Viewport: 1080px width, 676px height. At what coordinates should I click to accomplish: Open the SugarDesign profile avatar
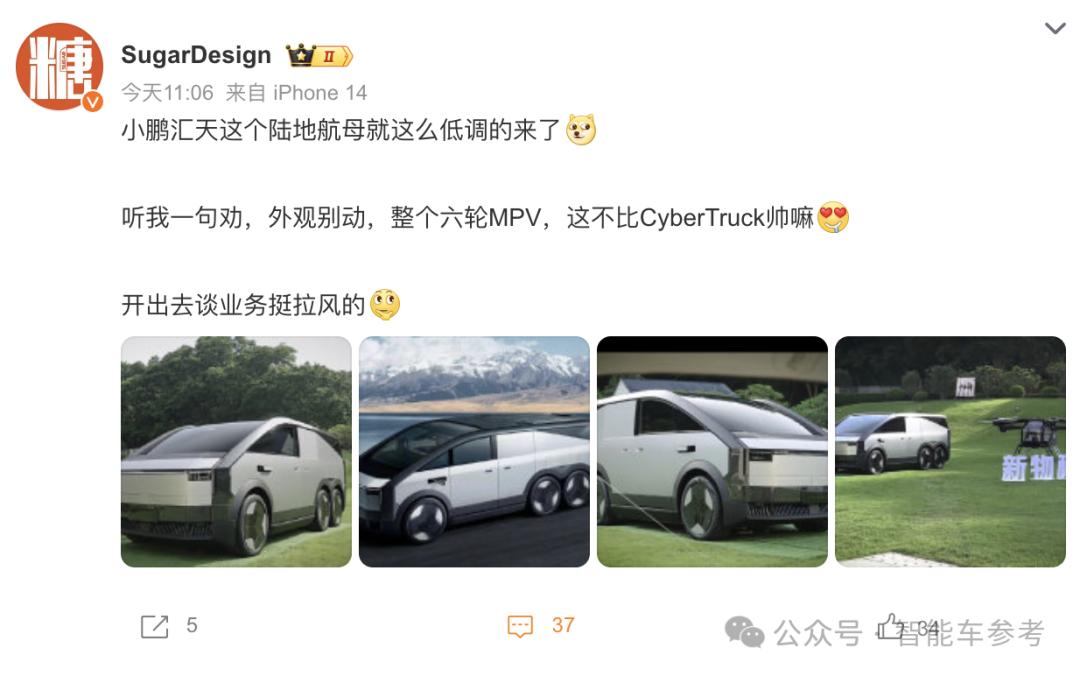click(59, 66)
